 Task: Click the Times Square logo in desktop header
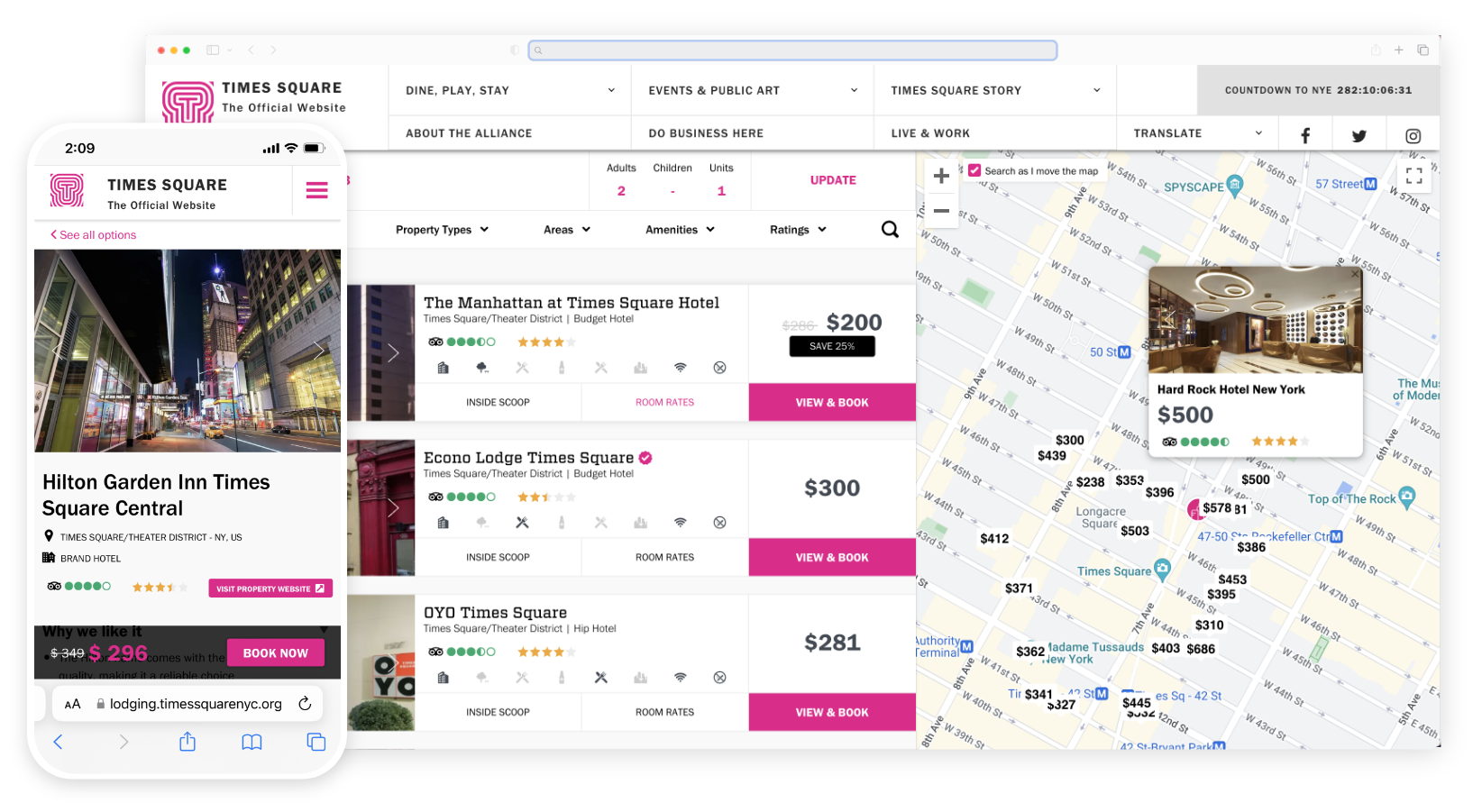188,102
